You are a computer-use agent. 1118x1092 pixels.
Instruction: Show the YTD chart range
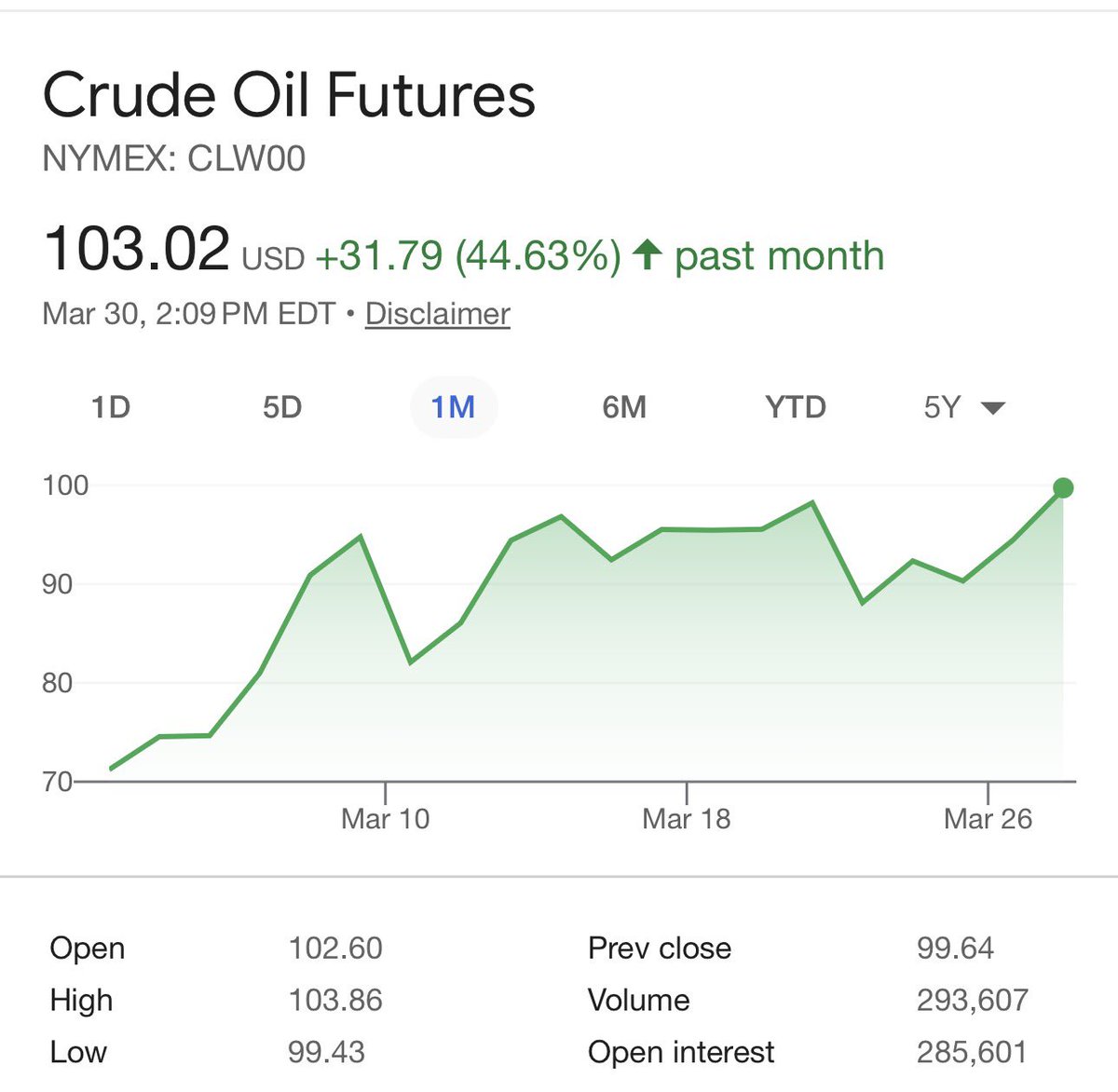point(796,408)
